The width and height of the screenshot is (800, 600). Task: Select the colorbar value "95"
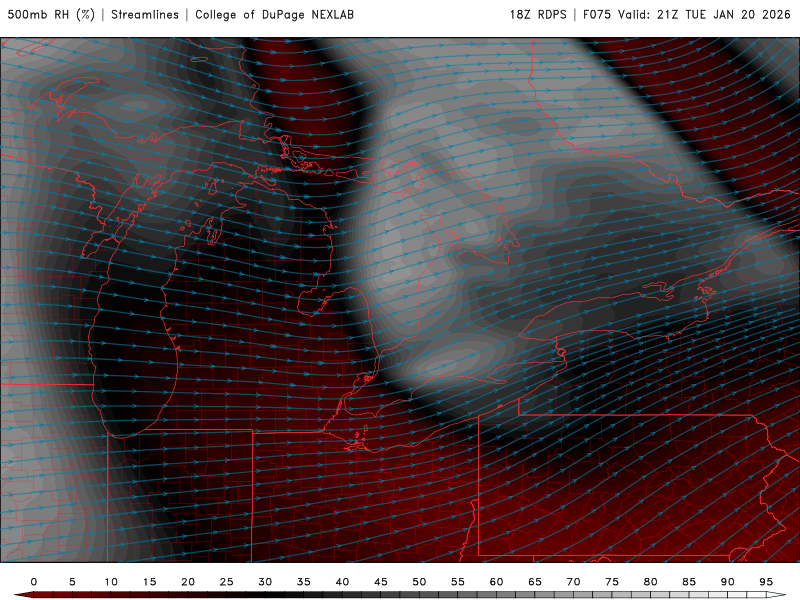pyautogui.click(x=766, y=582)
